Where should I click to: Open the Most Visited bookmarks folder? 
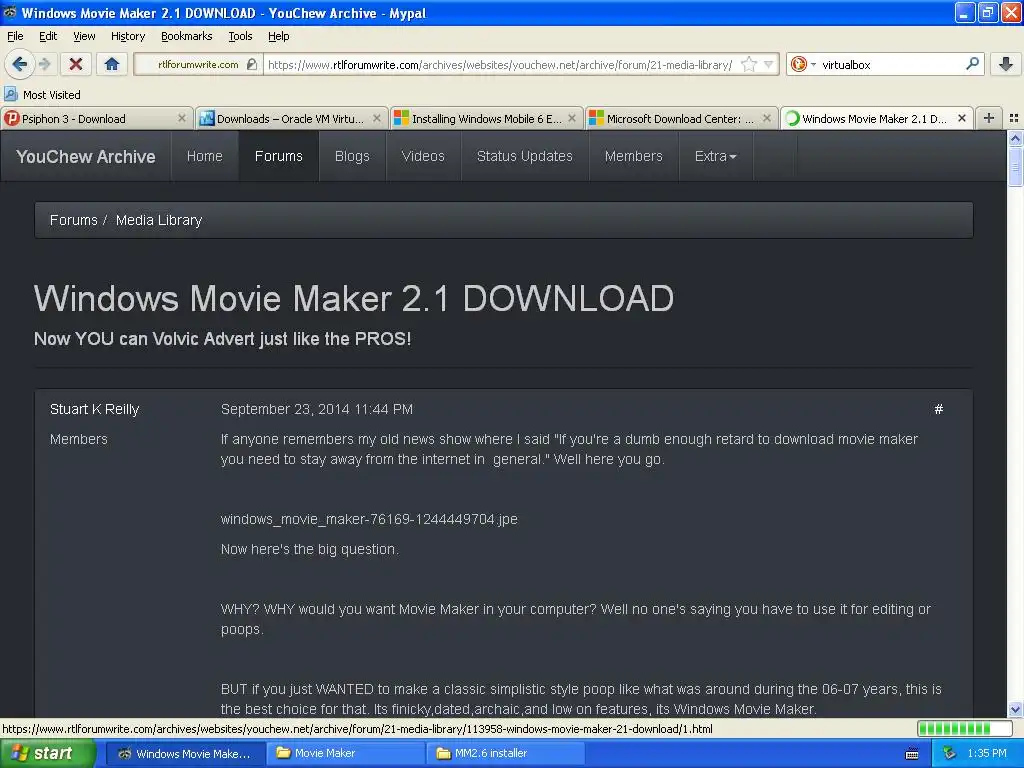[x=42, y=95]
